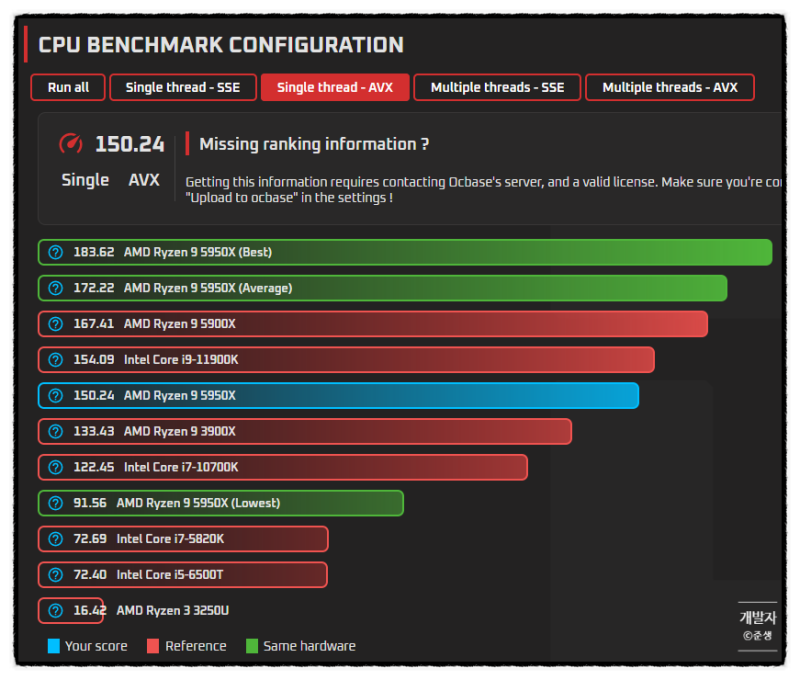Open the info icon beside AMD Ryzen 9 3900X

click(x=54, y=431)
